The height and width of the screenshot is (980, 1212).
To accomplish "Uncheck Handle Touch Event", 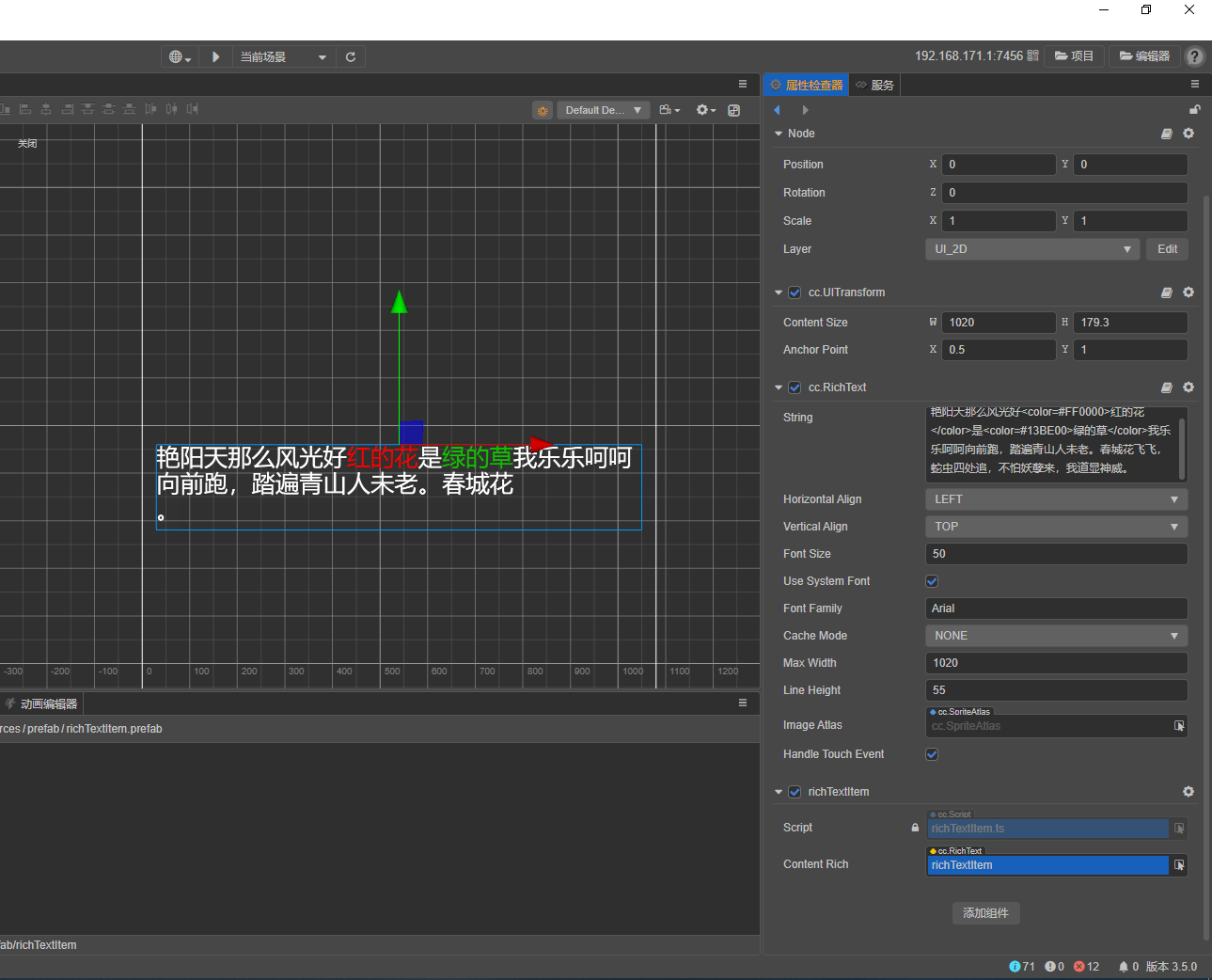I will coord(932,754).
